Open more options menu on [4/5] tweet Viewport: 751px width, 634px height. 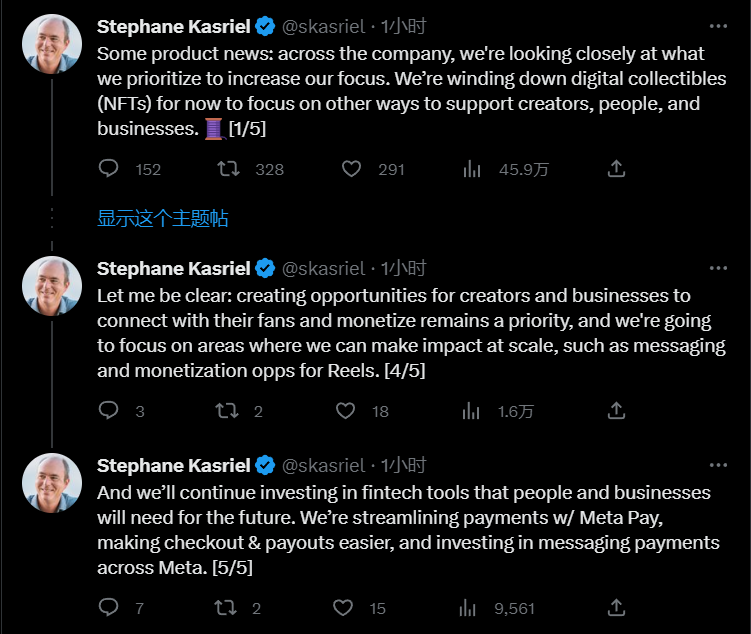click(x=718, y=268)
